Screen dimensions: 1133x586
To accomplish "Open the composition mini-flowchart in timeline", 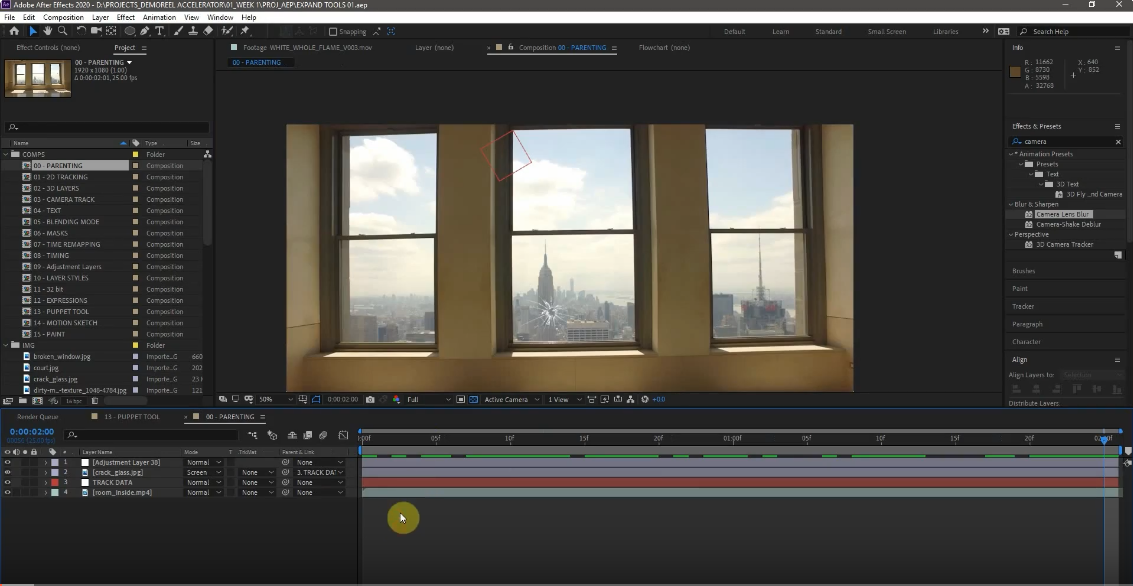I will pos(252,435).
